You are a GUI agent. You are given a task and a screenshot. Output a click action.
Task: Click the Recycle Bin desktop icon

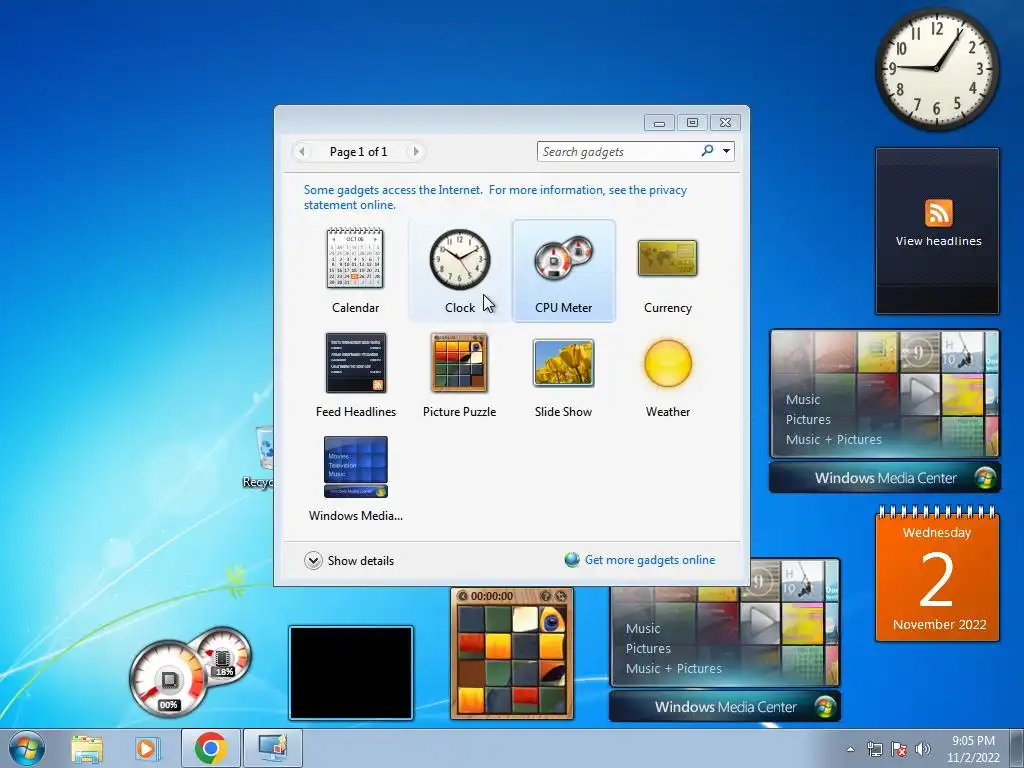pos(261,457)
